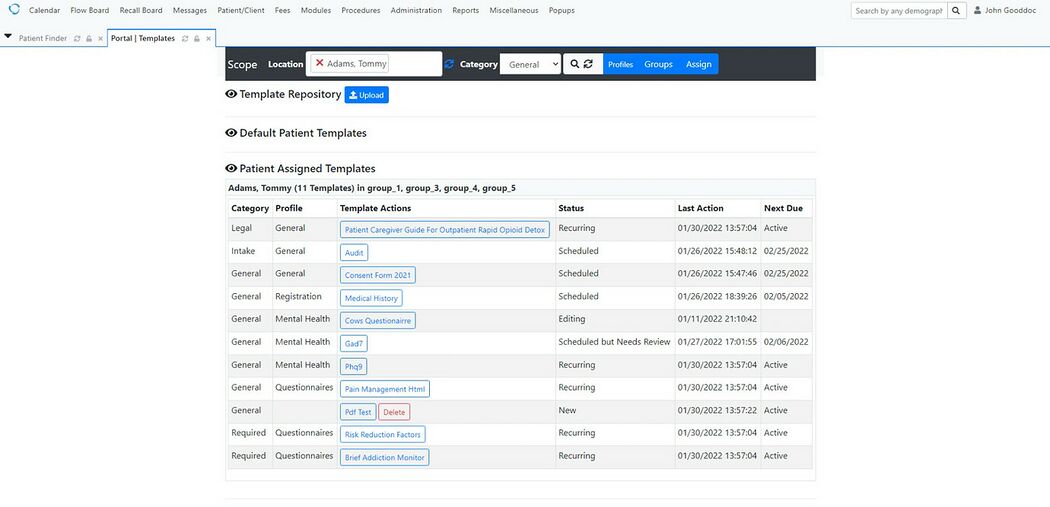The width and height of the screenshot is (1050, 507).
Task: Click the search by demographics input field
Action: 897,11
